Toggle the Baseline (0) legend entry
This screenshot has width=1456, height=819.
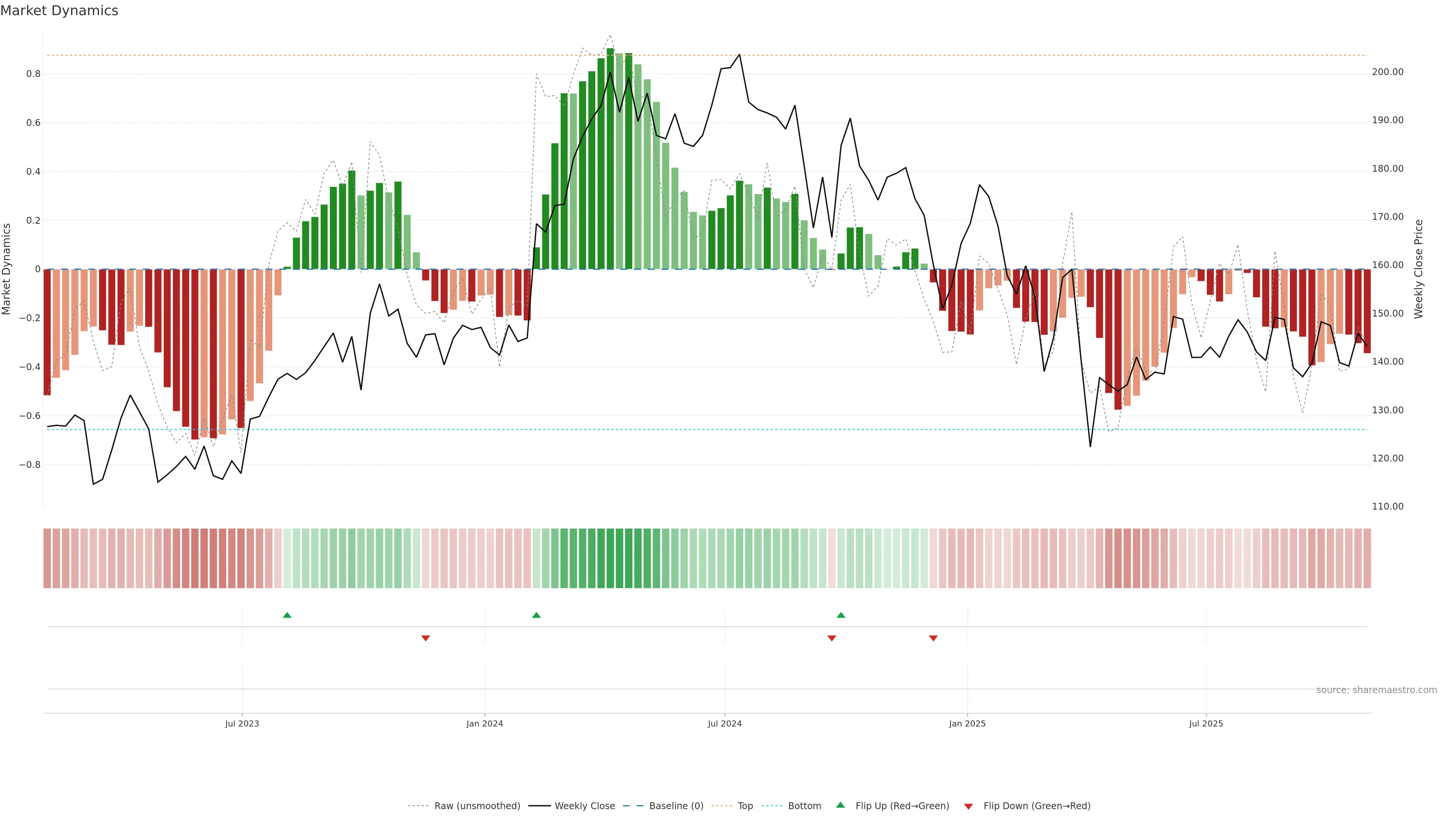tap(676, 806)
